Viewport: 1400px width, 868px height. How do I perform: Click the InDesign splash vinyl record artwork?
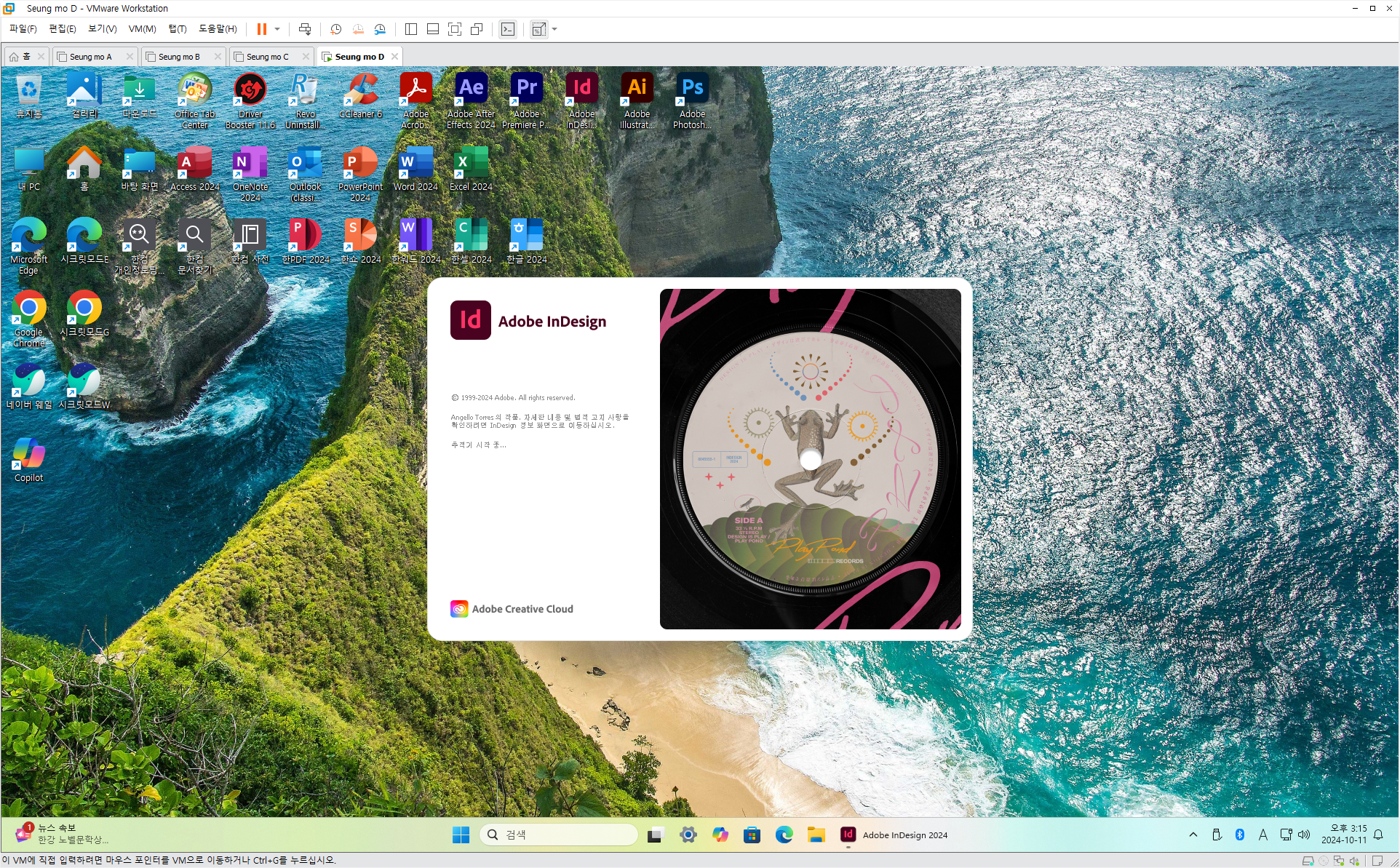click(810, 459)
